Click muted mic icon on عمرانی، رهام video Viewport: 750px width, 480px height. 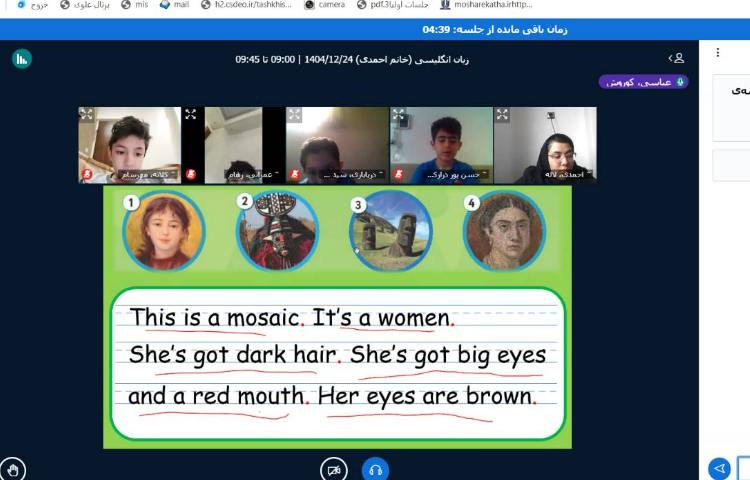191,174
